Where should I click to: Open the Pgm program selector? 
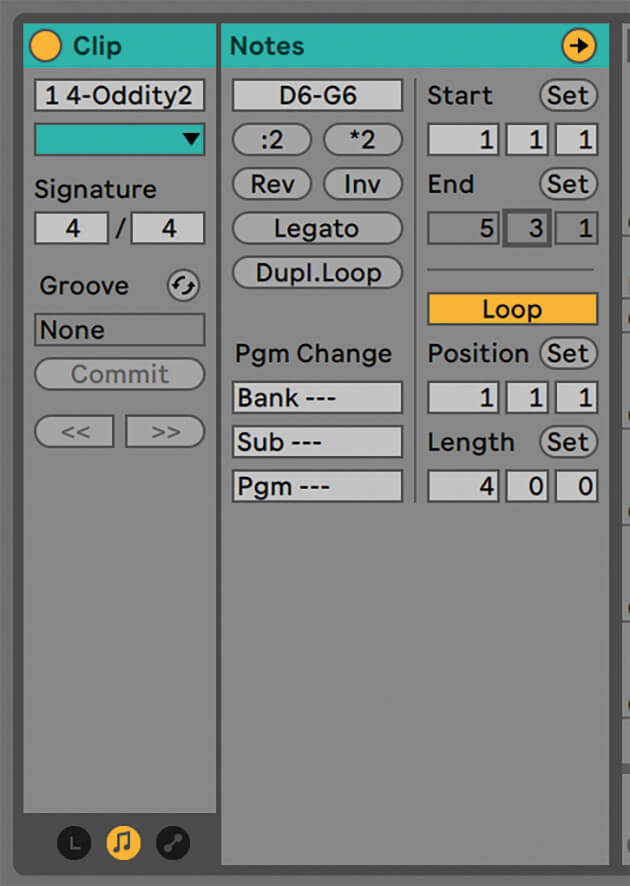317,486
